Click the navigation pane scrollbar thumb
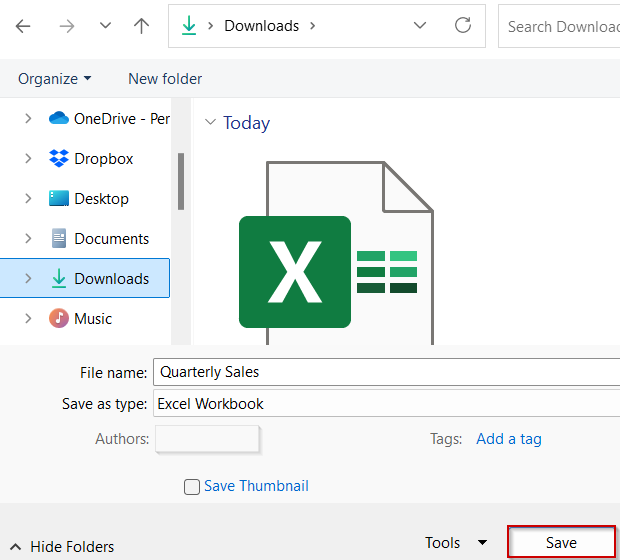The image size is (620, 560). 181,181
